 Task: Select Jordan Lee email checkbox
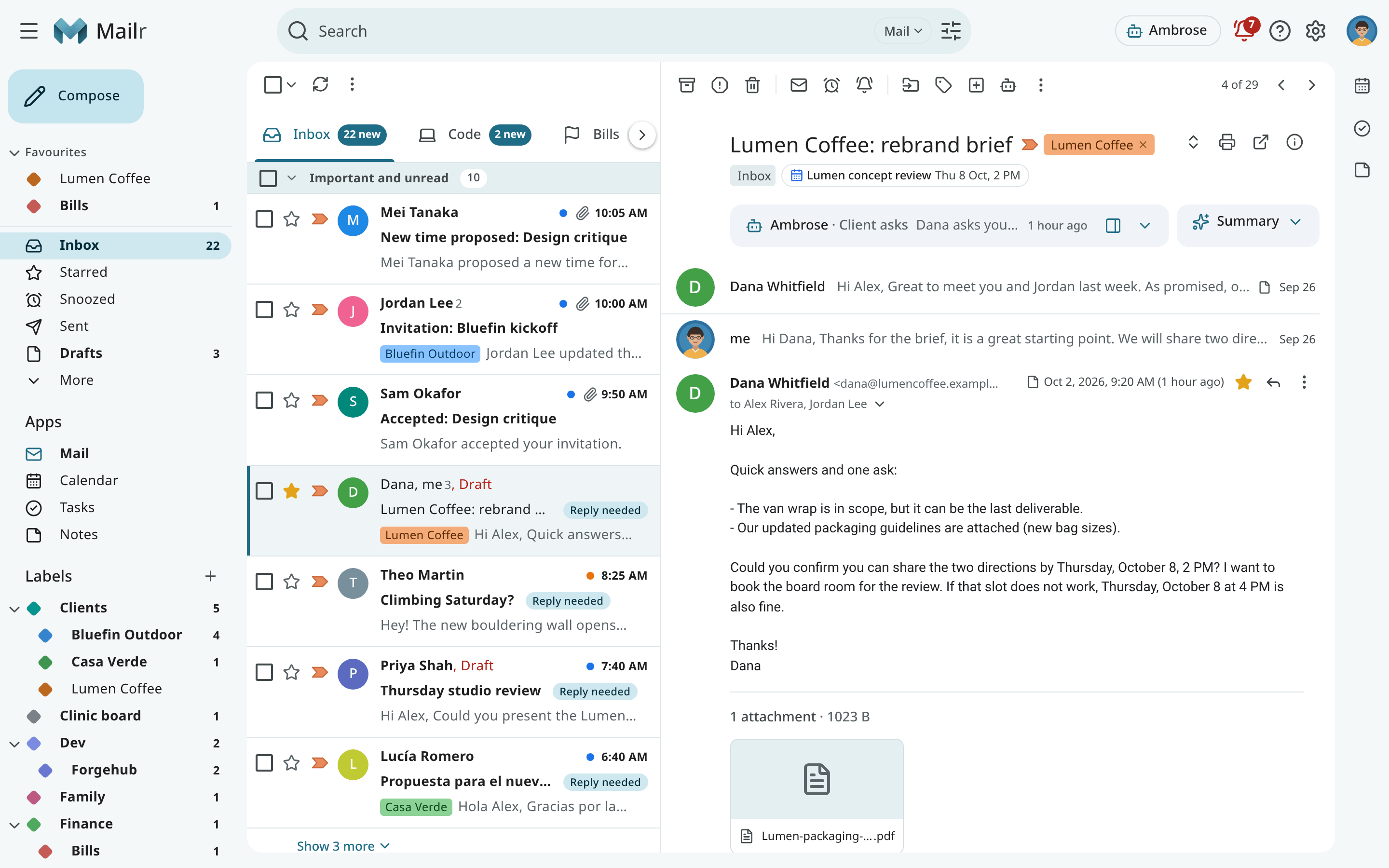tap(264, 310)
